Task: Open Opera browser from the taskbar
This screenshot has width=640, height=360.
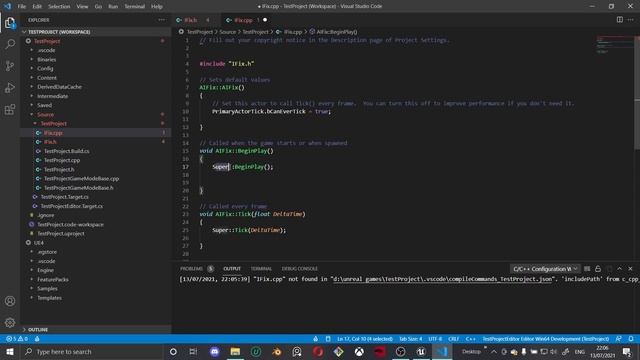Action: point(318,351)
